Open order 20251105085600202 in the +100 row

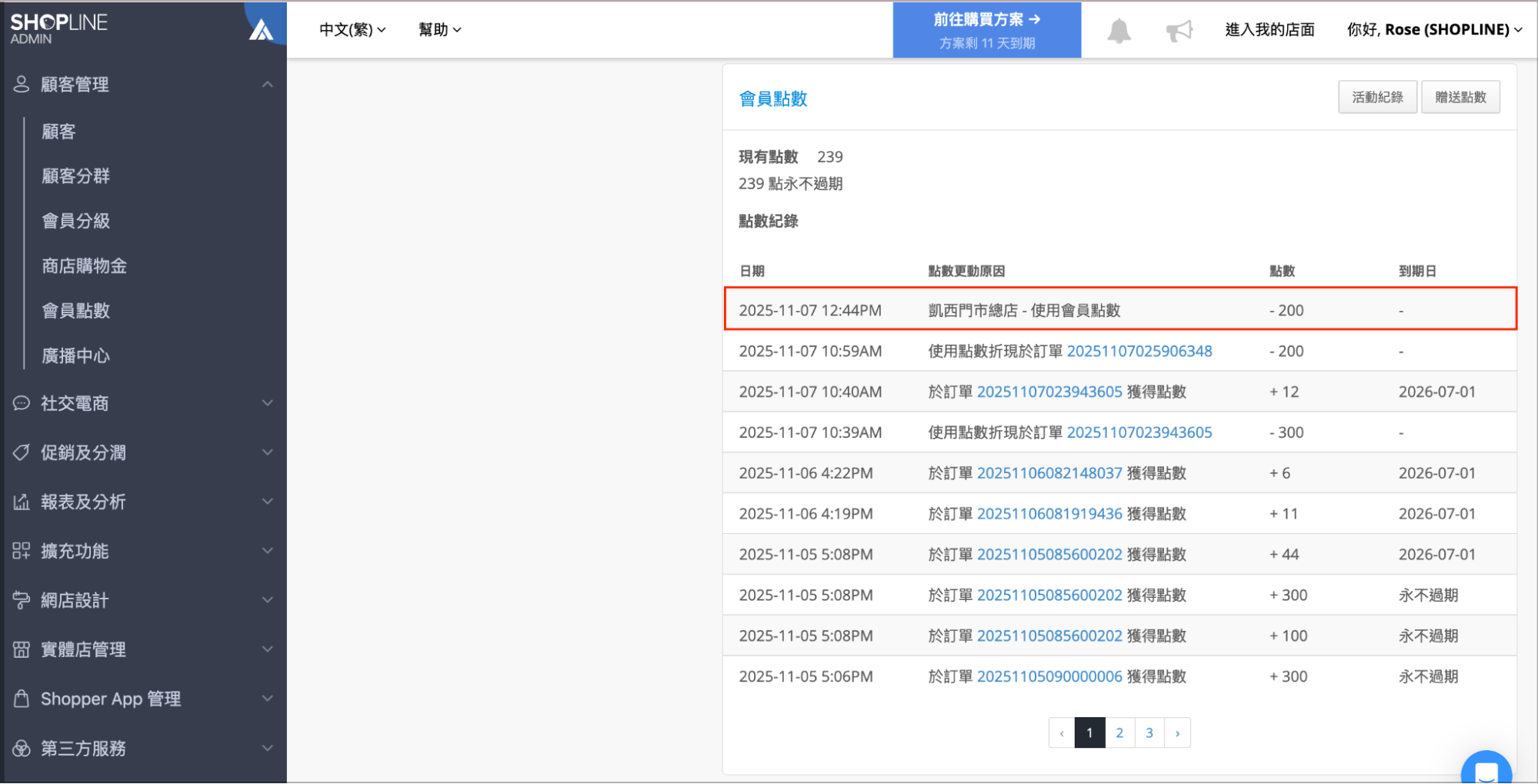pos(1049,636)
